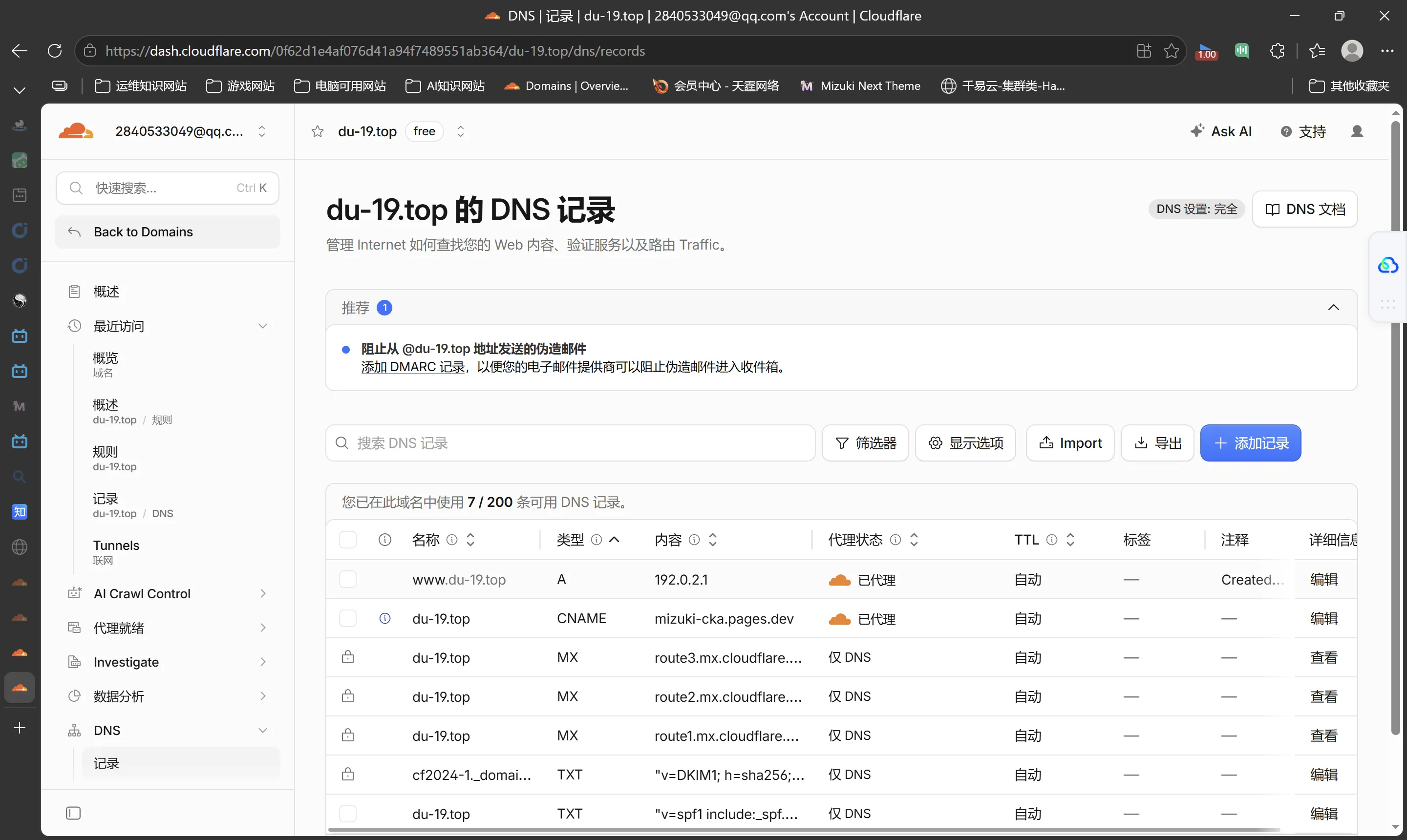
Task: Add this page to browser favorites star
Action: coord(1171,51)
